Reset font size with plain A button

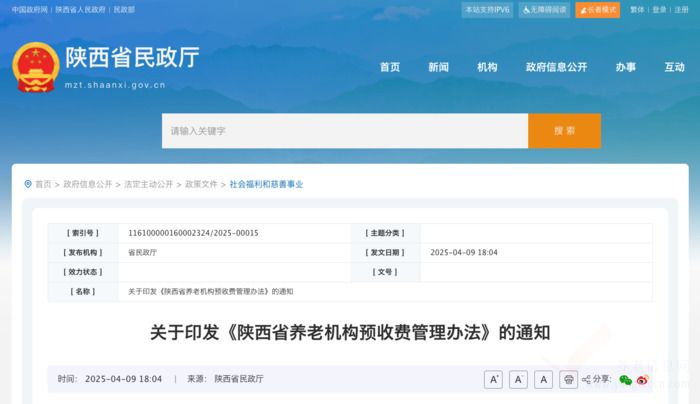coord(543,379)
